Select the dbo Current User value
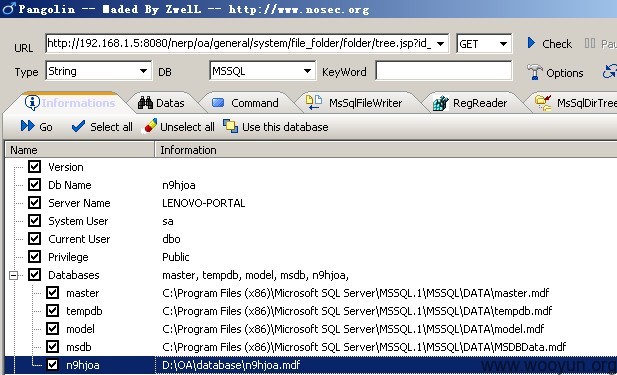Viewport: 617px width, 375px height. [x=171, y=239]
